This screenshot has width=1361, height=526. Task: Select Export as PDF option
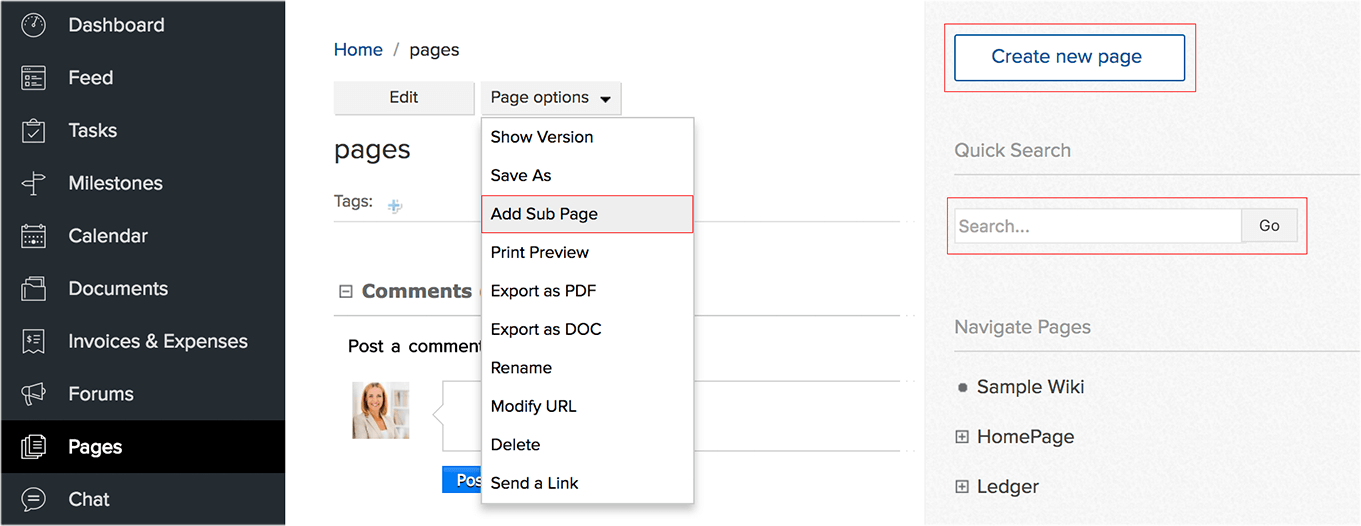(587, 291)
